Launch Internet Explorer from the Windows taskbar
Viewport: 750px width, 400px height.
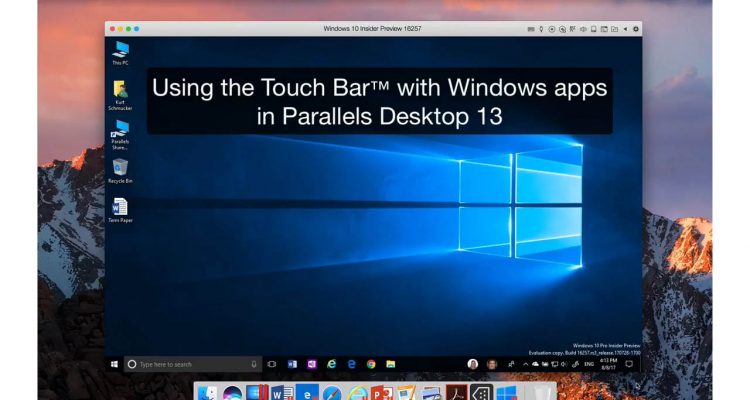[331, 364]
